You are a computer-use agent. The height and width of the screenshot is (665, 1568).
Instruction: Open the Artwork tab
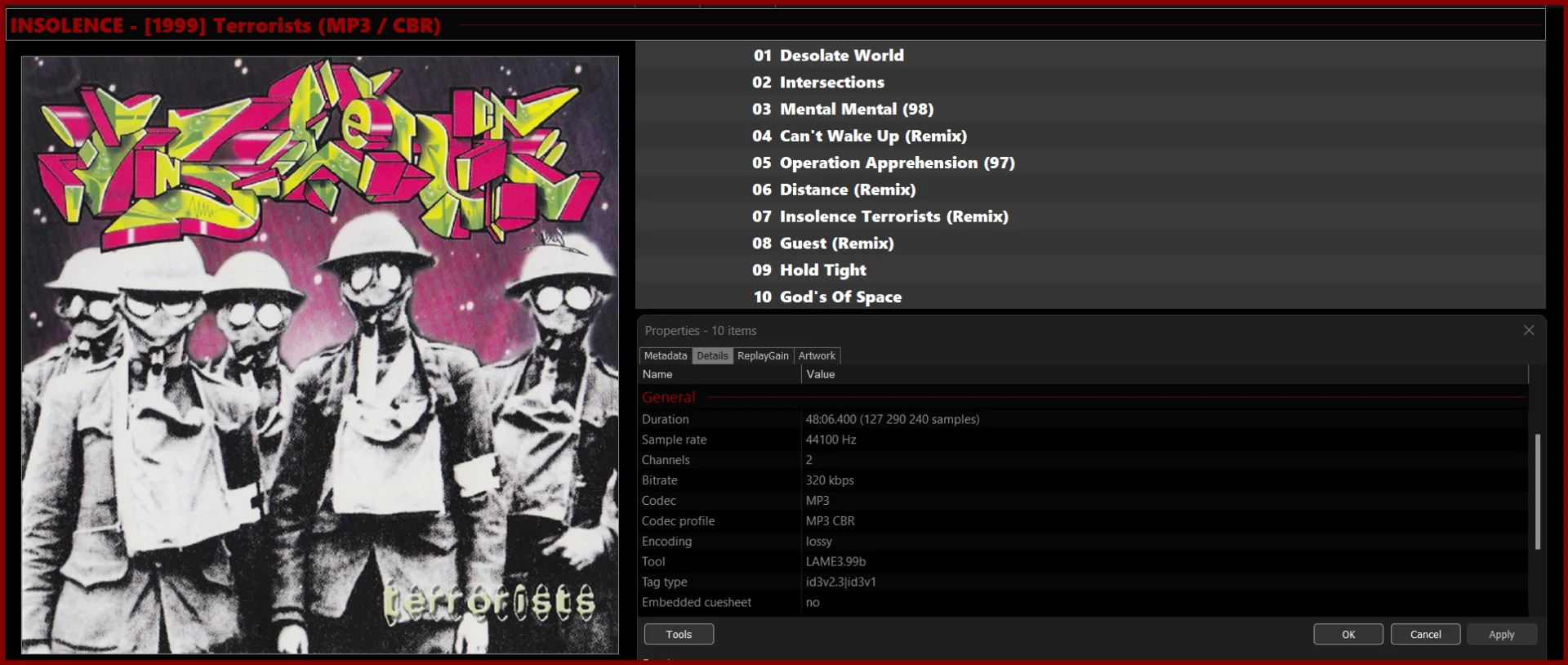tap(817, 355)
